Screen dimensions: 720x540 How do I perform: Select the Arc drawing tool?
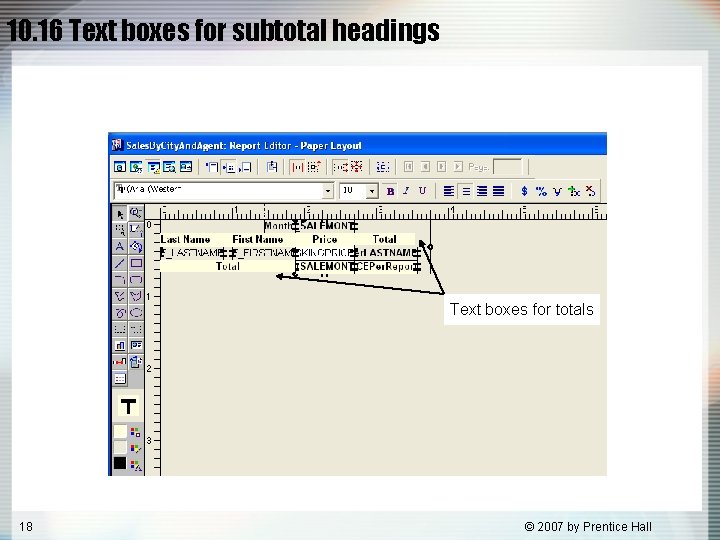pos(120,280)
